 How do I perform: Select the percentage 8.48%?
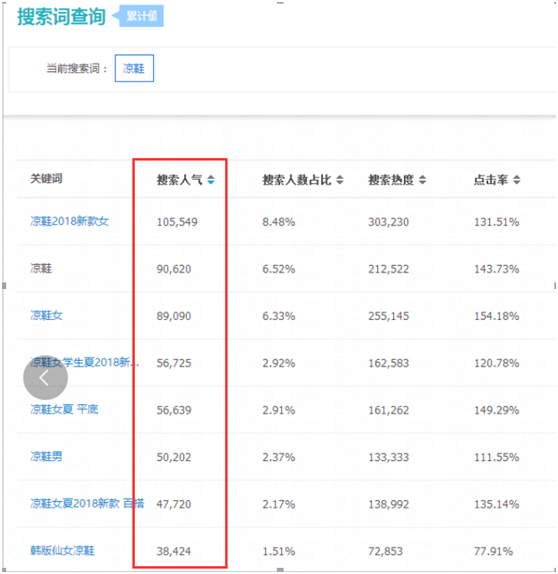tap(279, 222)
